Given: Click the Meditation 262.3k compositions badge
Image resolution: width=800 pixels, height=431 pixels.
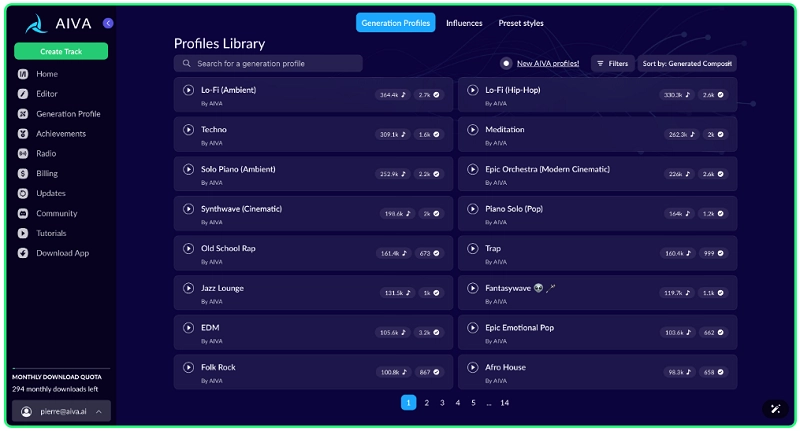Looking at the screenshot, I should 681,135.
